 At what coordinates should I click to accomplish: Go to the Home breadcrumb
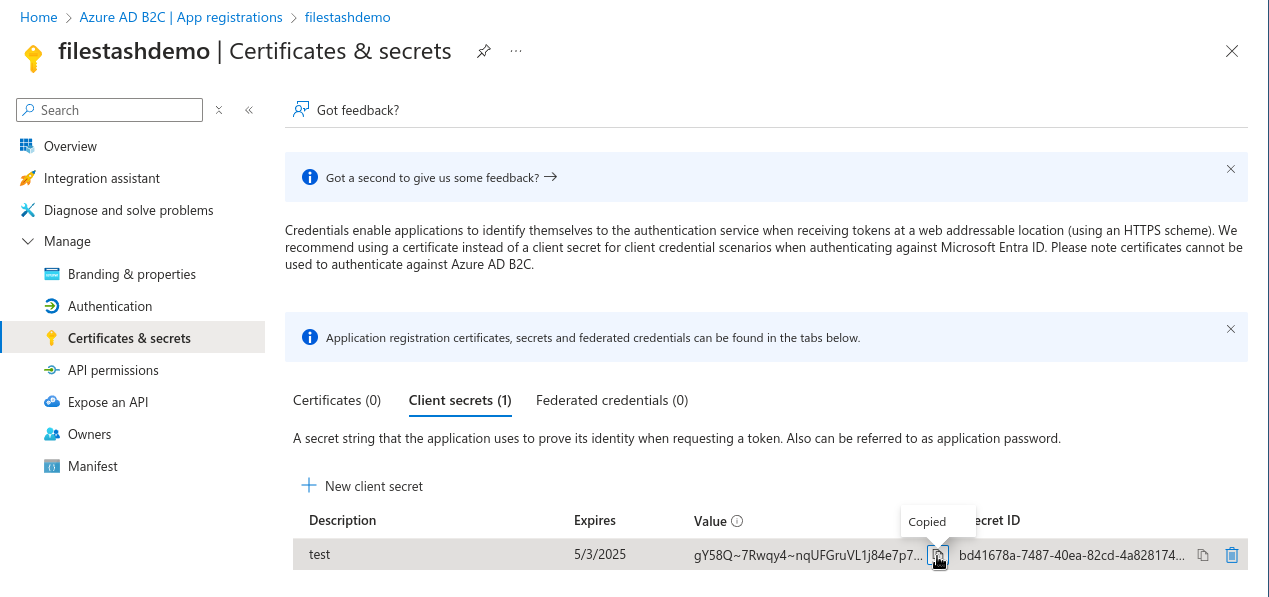point(39,17)
